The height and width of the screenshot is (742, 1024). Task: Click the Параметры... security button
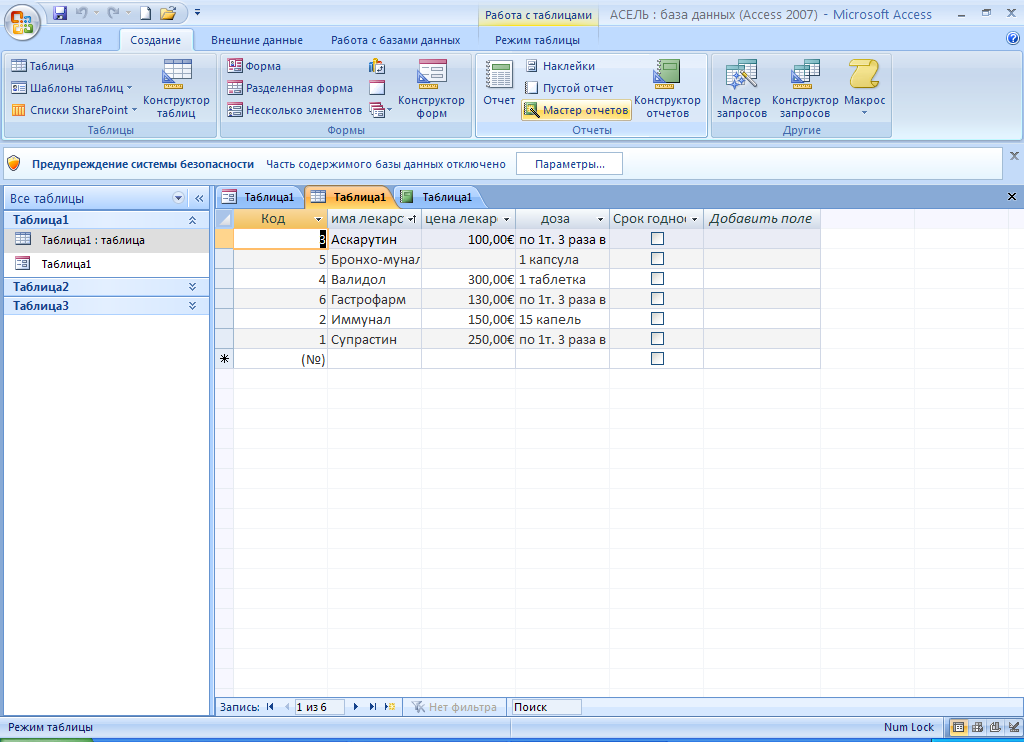coord(569,164)
